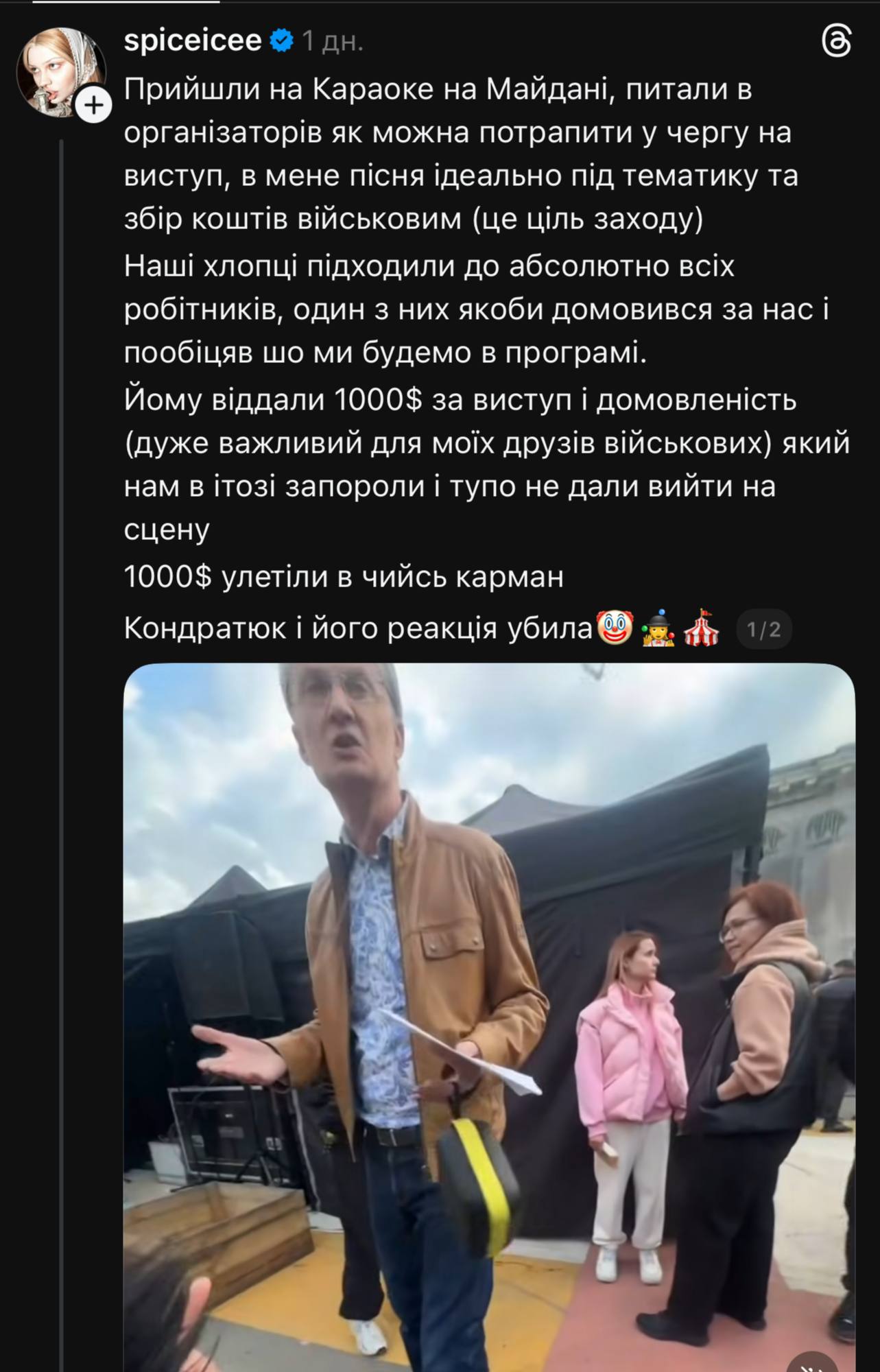
Task: Click the blue verified badge
Action: [281, 41]
